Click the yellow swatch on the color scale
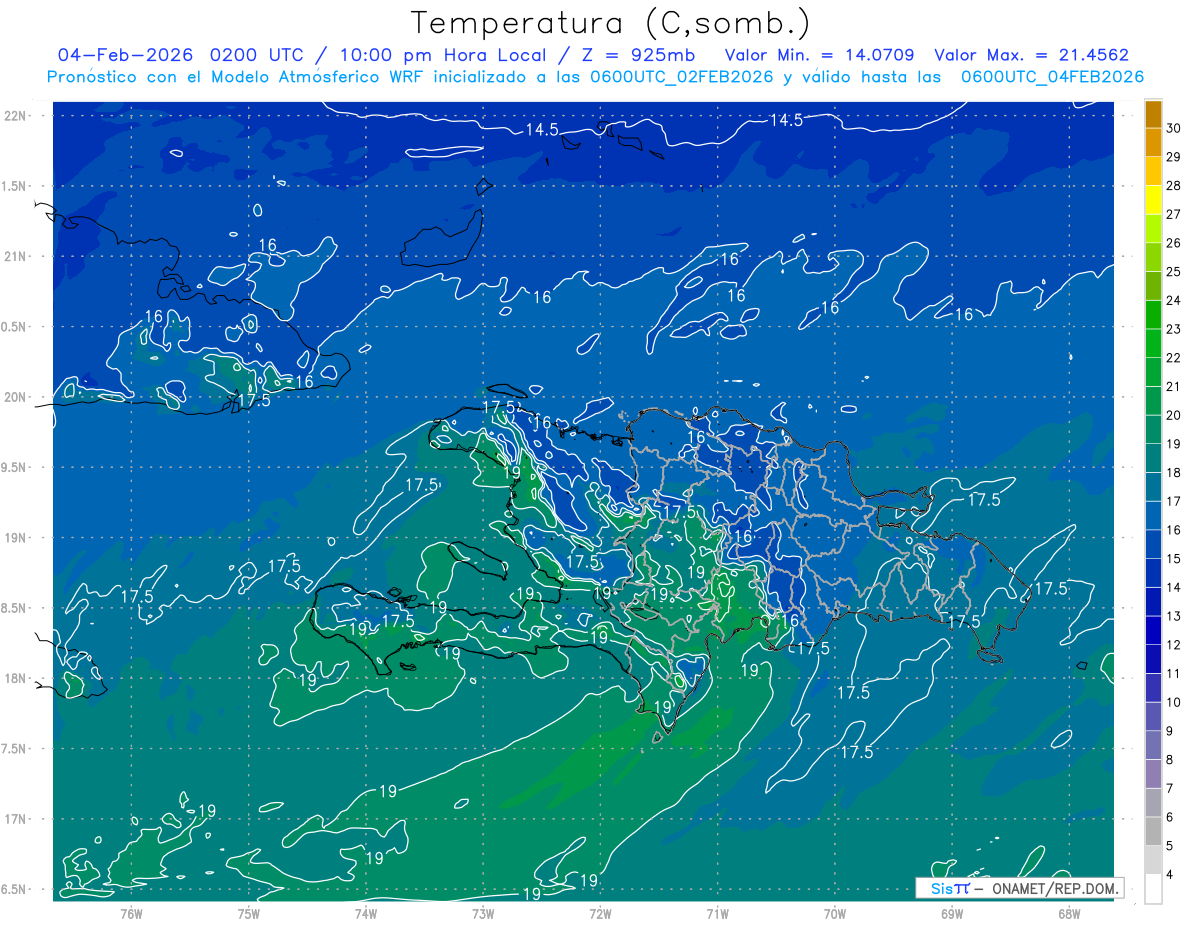The width and height of the screenshot is (1200, 927). tap(1153, 199)
